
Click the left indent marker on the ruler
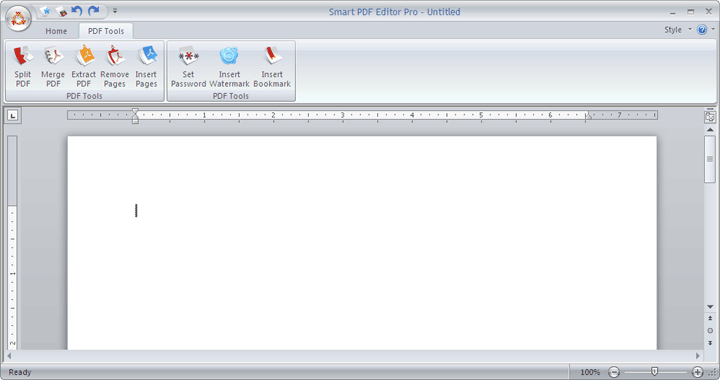tap(135, 116)
